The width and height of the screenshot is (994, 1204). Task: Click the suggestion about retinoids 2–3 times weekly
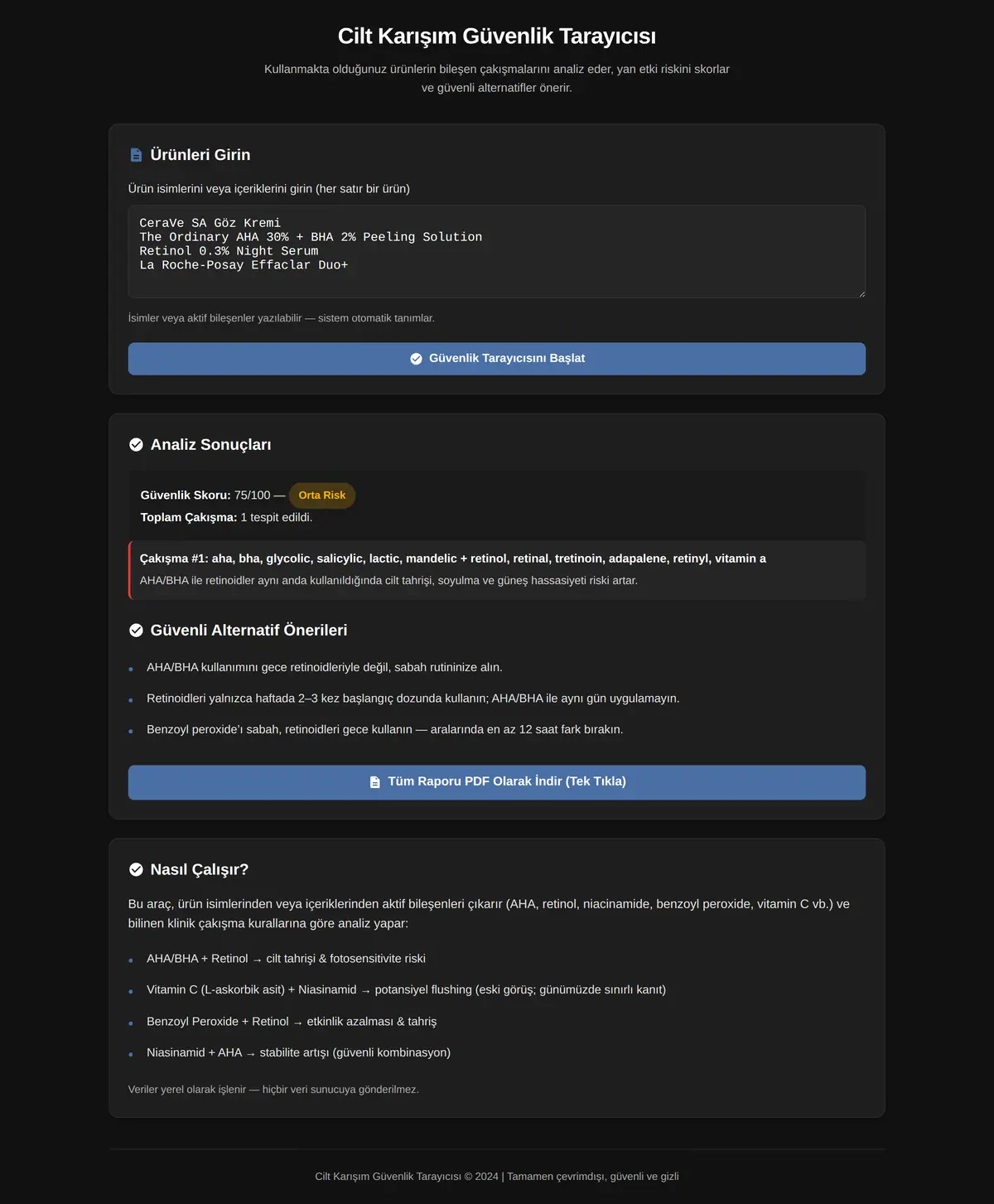click(413, 699)
